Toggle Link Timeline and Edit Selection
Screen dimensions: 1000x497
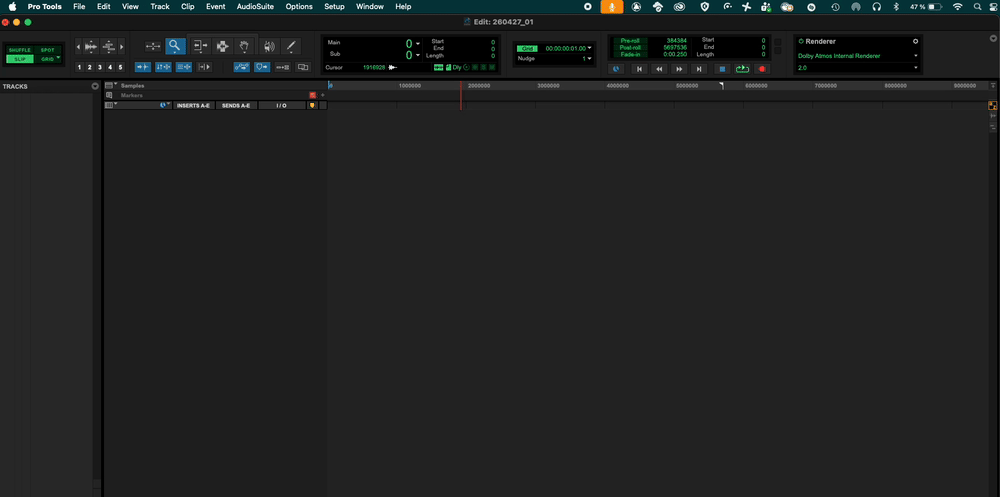pyautogui.click(x=163, y=66)
